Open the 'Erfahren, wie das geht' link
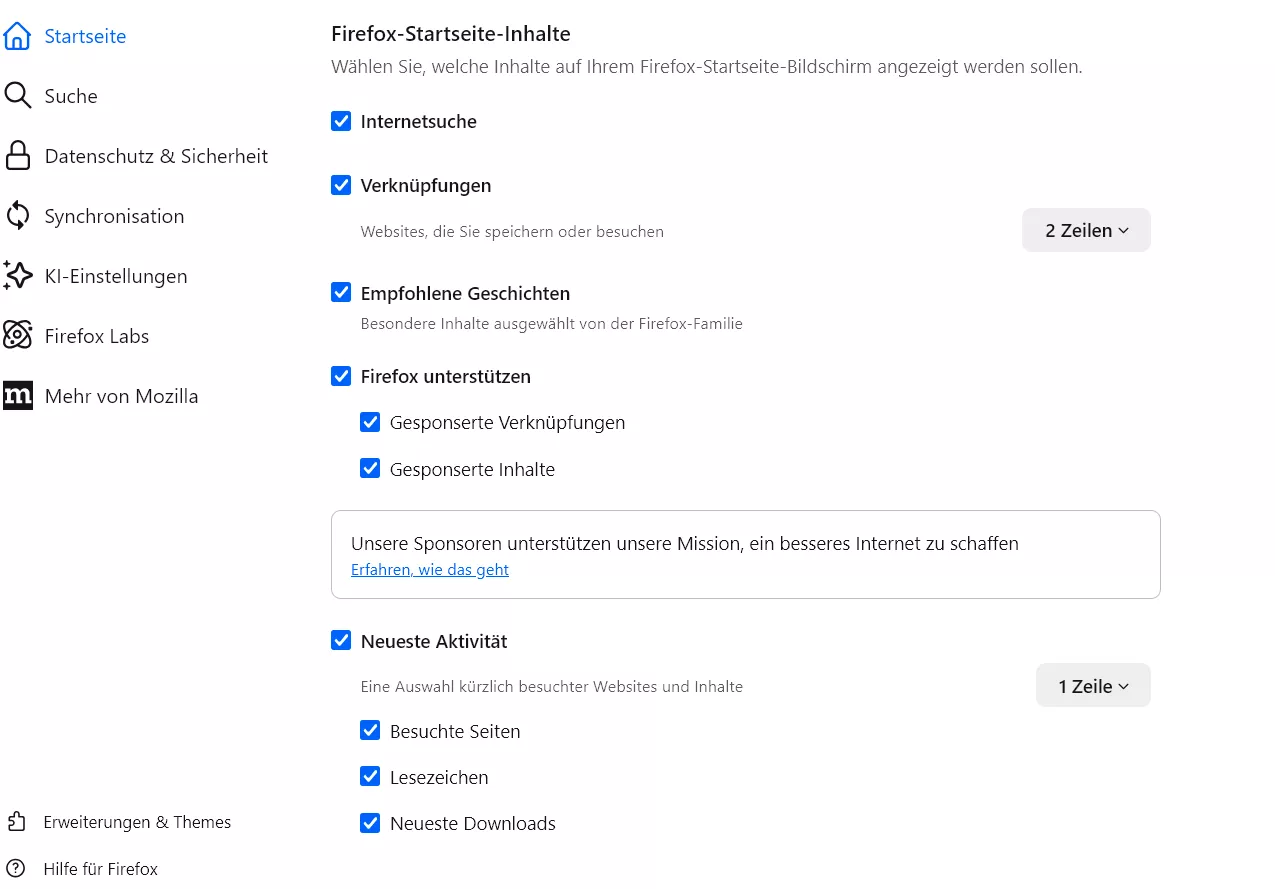This screenshot has height=889, width=1275. click(430, 570)
